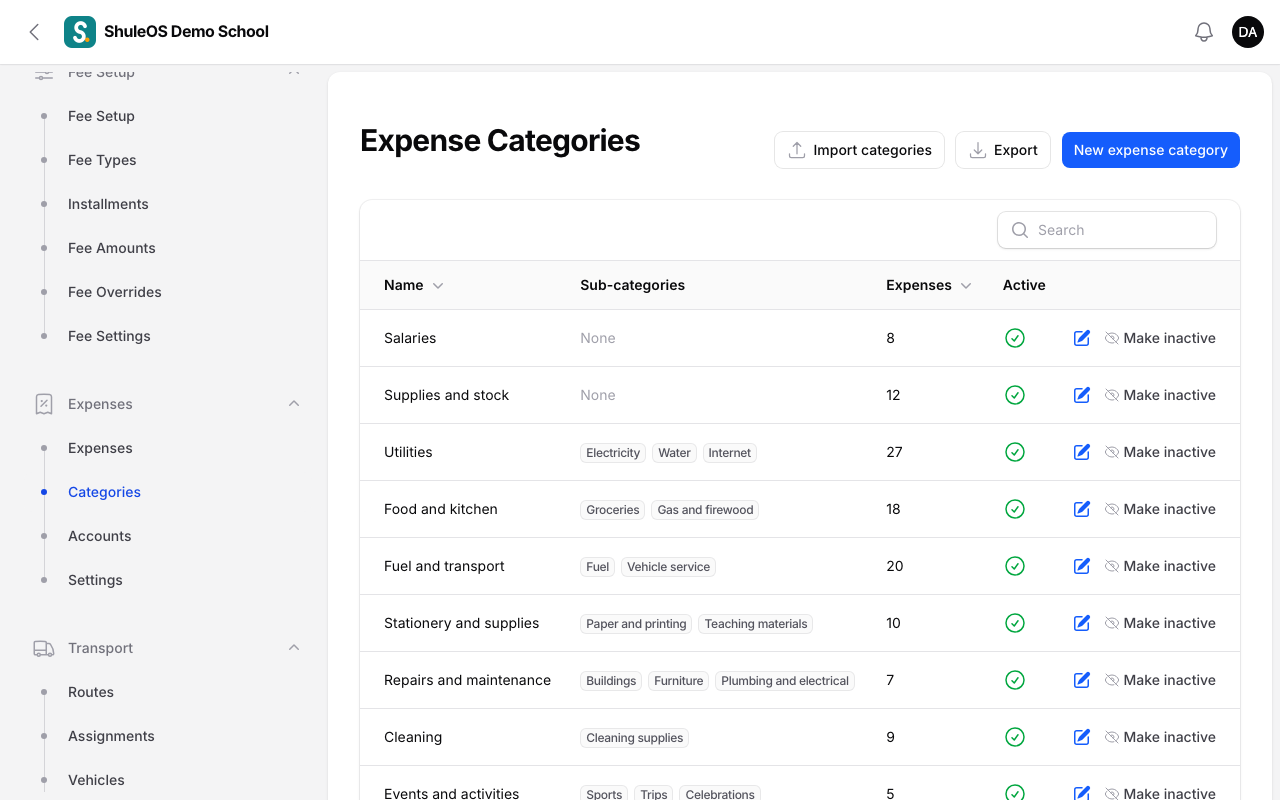Edit the Repairs and maintenance category
The height and width of the screenshot is (800, 1280).
click(x=1081, y=680)
